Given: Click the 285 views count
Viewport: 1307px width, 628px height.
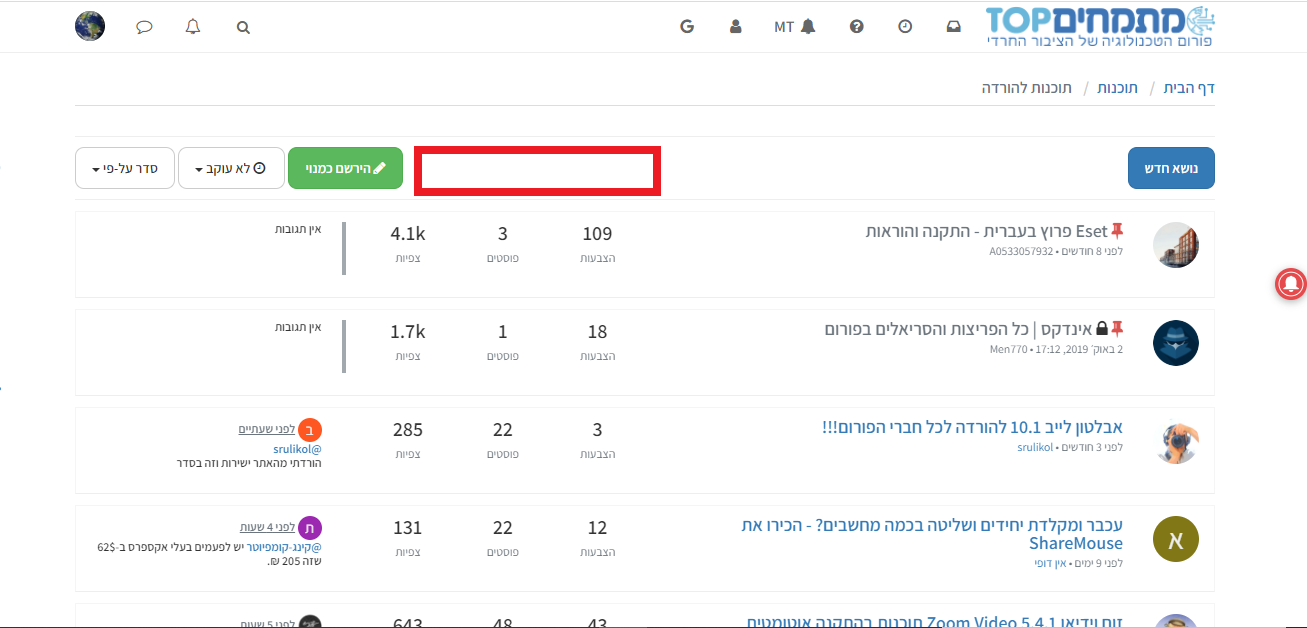Looking at the screenshot, I should 408,430.
